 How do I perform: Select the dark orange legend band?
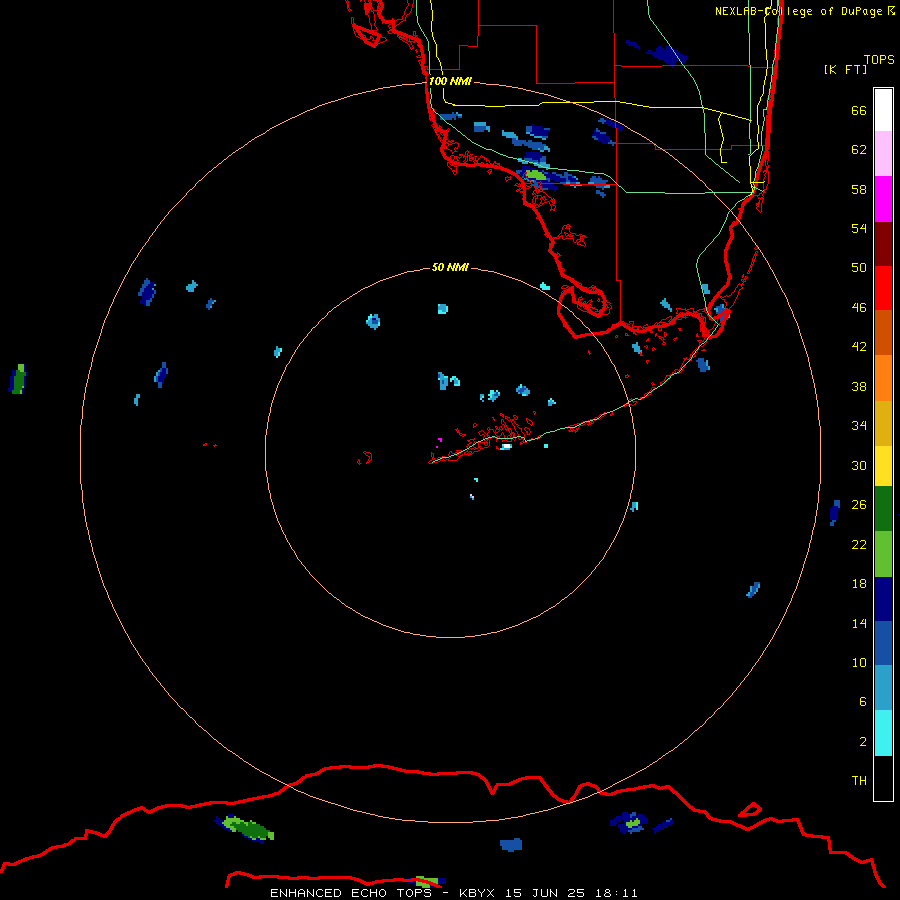pyautogui.click(x=883, y=332)
